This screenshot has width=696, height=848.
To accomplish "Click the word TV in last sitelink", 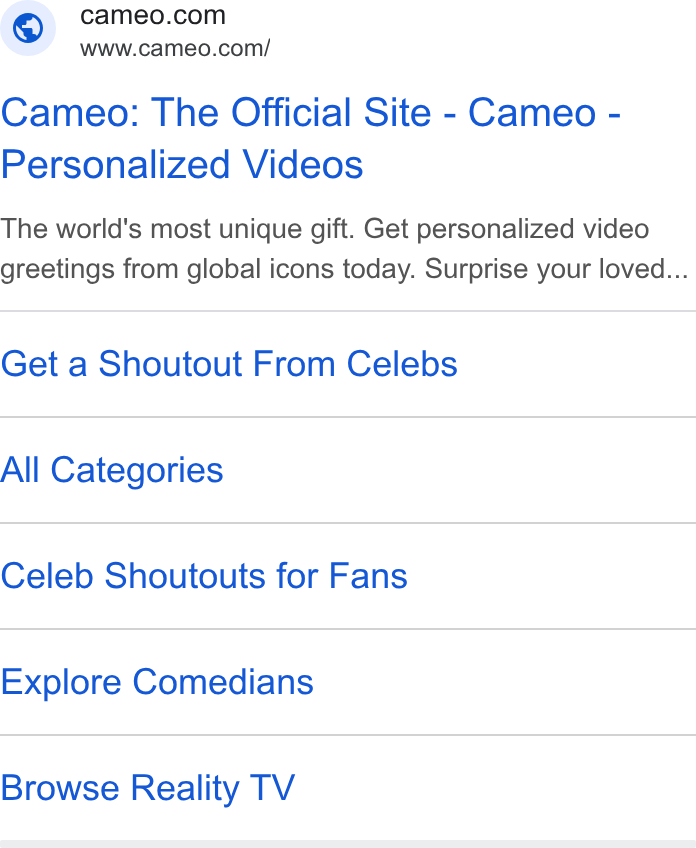I will pyautogui.click(x=273, y=787).
